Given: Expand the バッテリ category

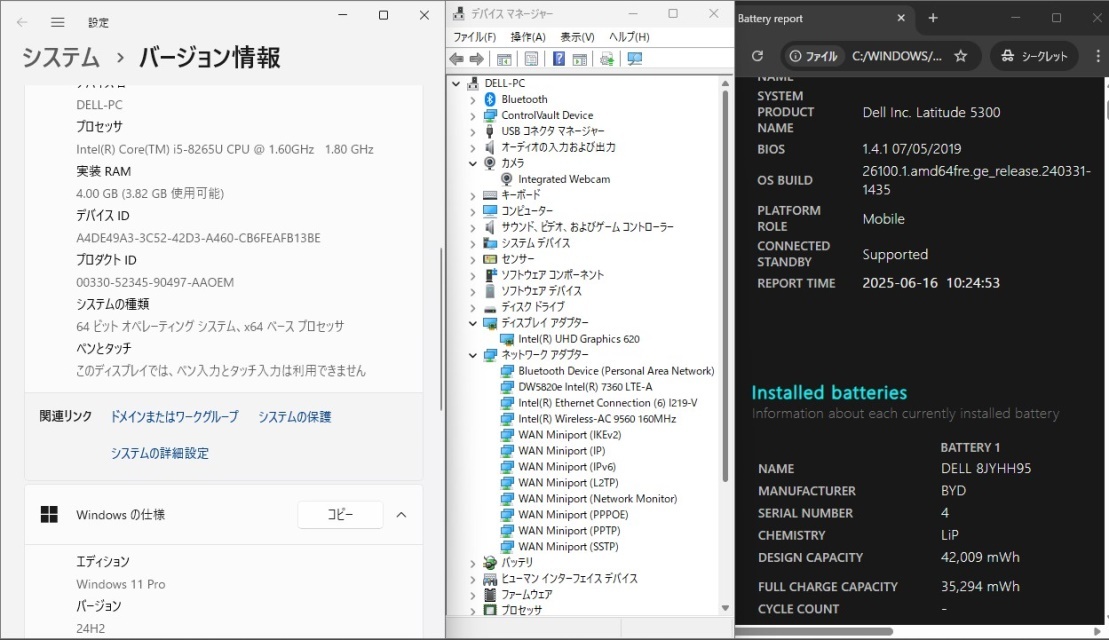Looking at the screenshot, I should click(473, 564).
